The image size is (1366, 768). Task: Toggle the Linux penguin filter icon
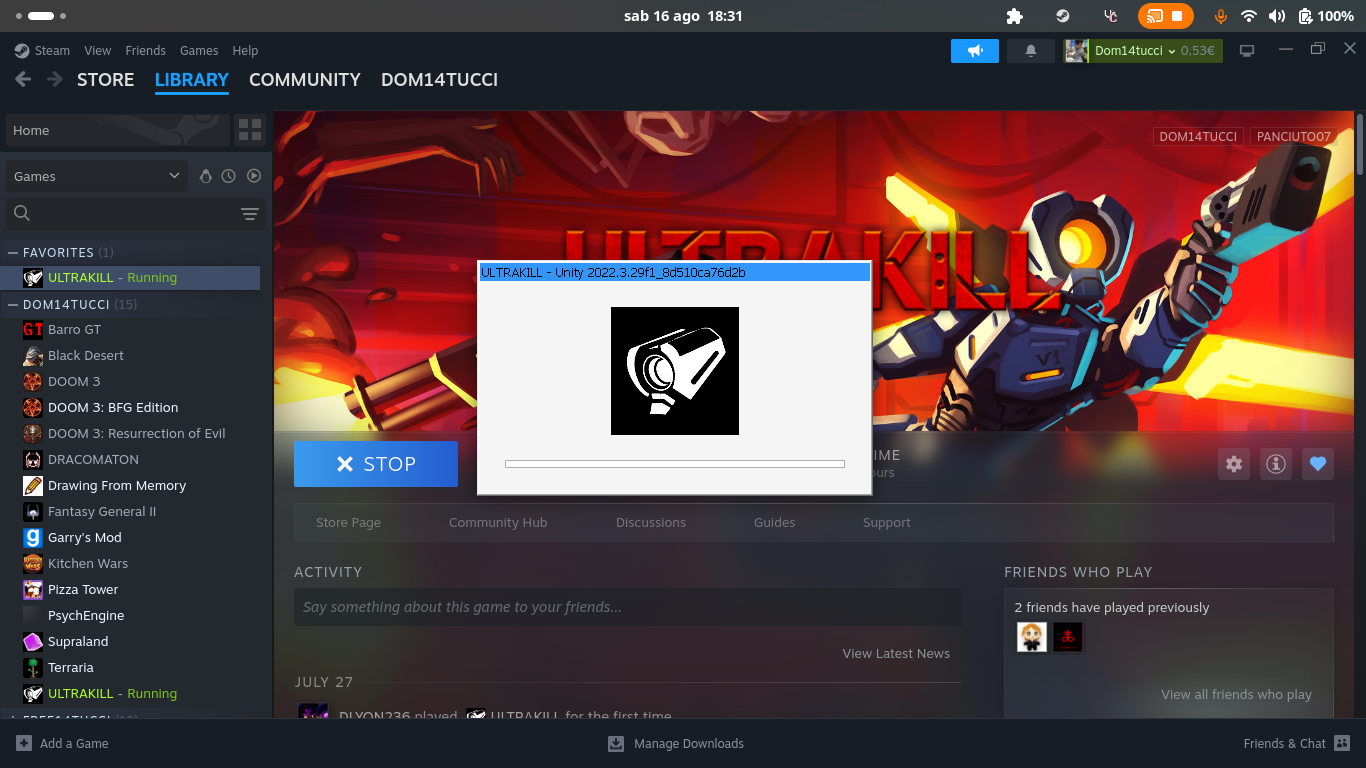205,176
